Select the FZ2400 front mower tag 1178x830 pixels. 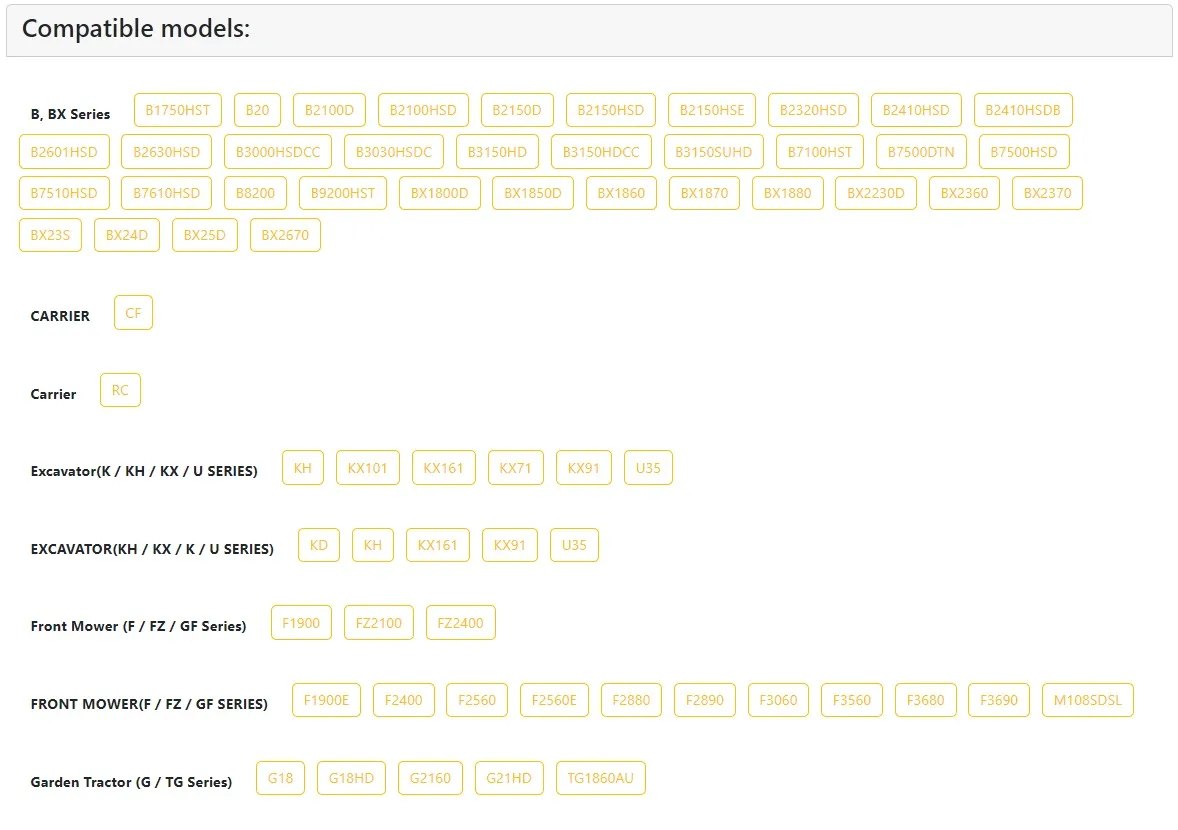click(x=461, y=623)
